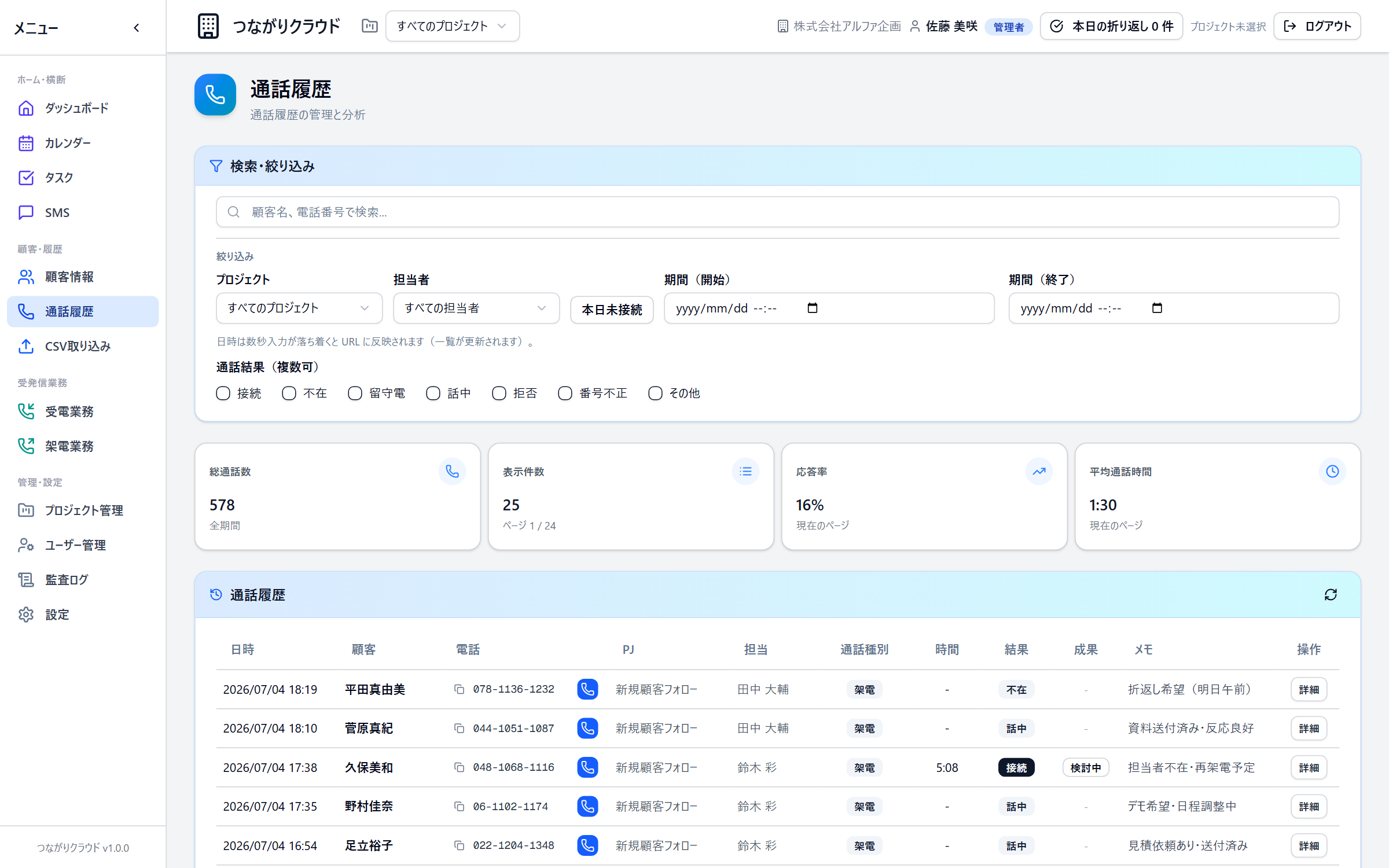Call 野村佳奈 with blue phone icon
Screen dimensions: 1389x868
point(587,806)
